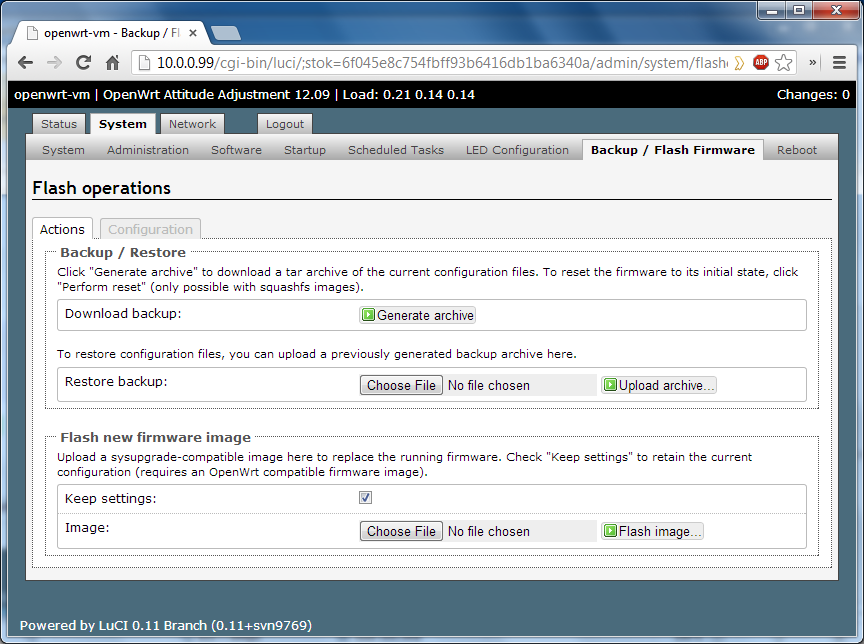Click the Upload archive button

tap(659, 385)
